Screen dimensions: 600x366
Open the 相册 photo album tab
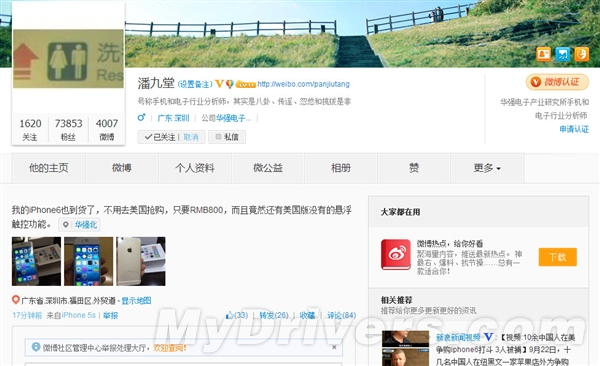[x=341, y=168]
